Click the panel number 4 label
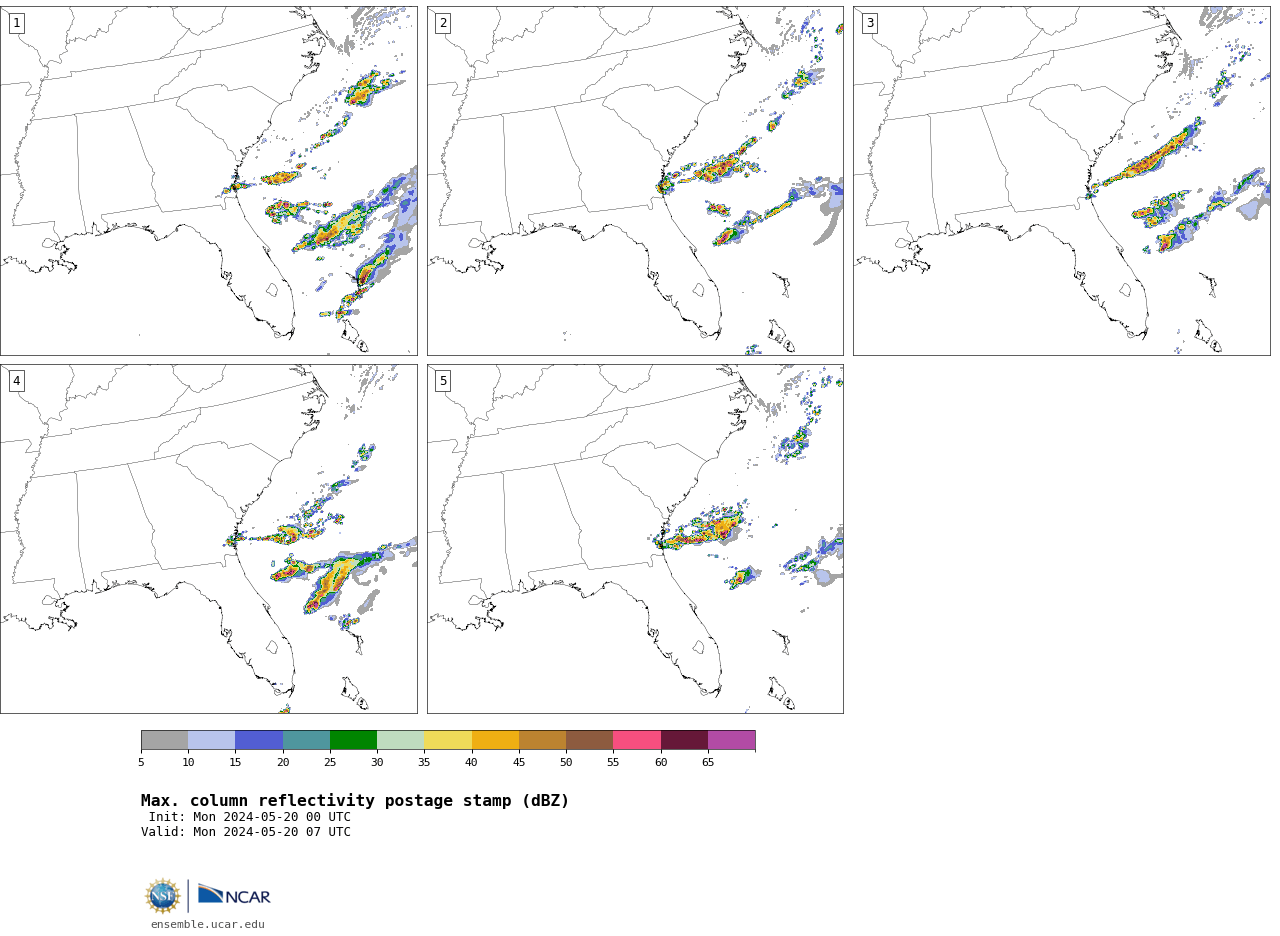 [x=16, y=381]
